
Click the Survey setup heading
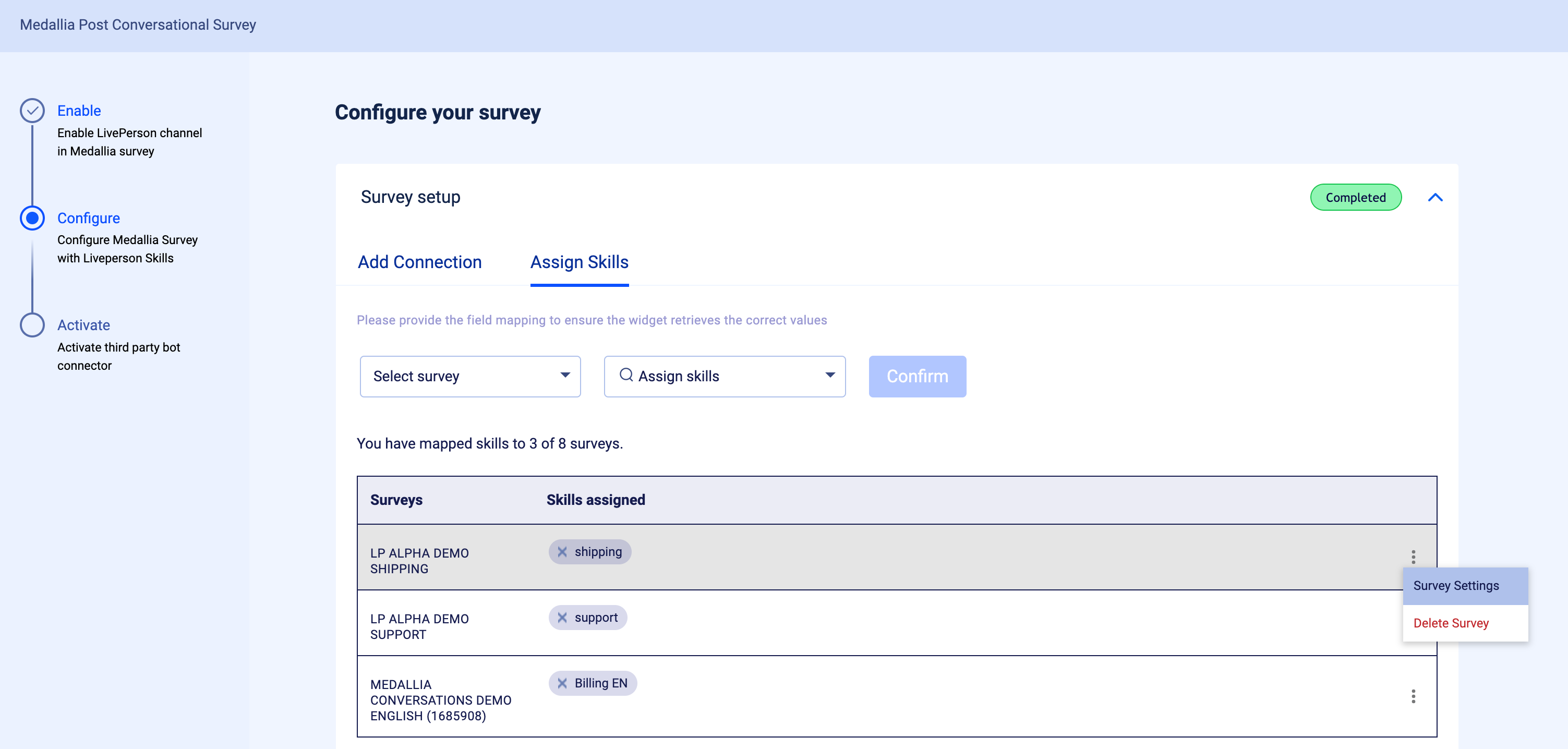411,197
